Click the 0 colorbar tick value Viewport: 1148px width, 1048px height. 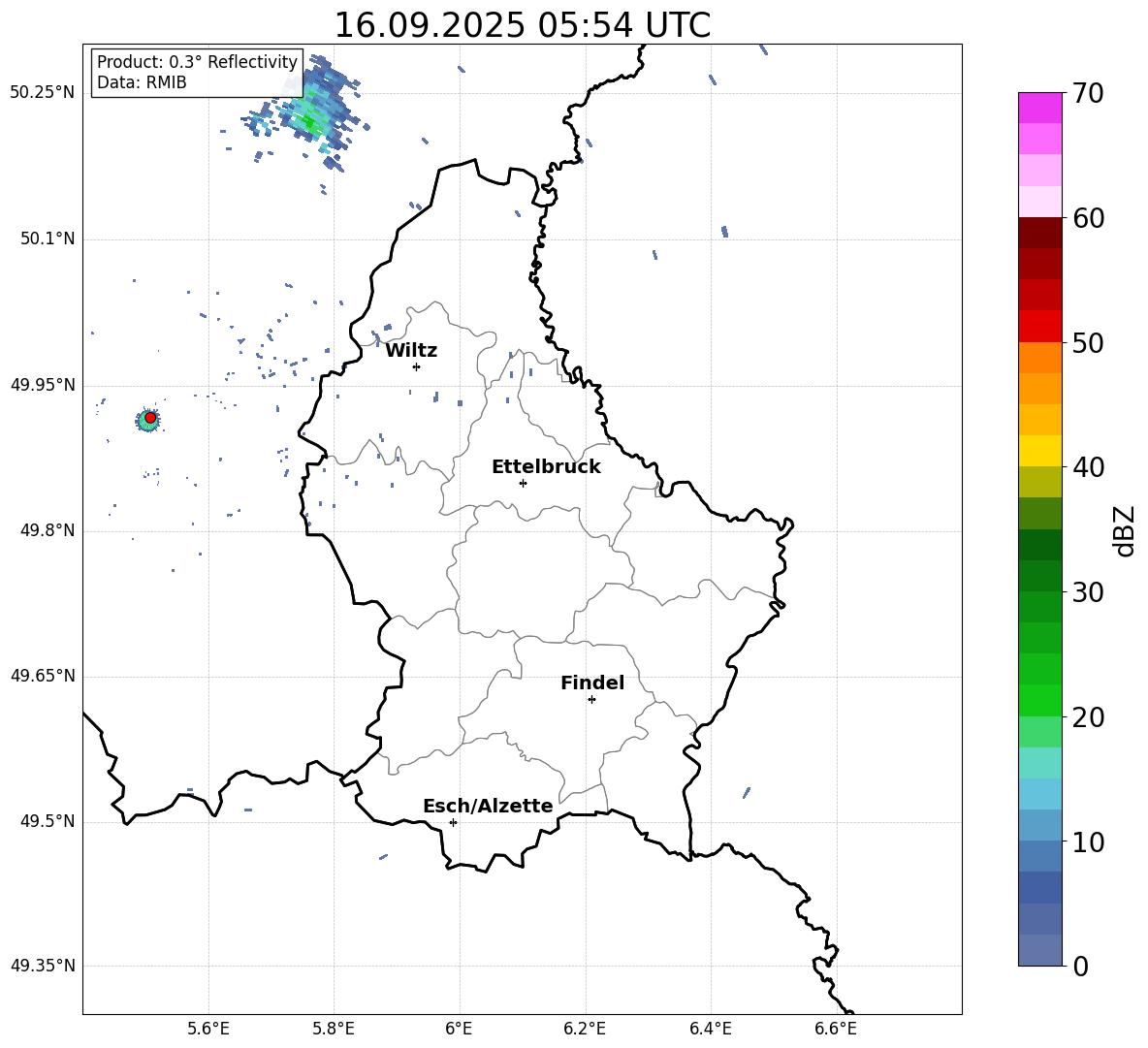tap(1080, 967)
